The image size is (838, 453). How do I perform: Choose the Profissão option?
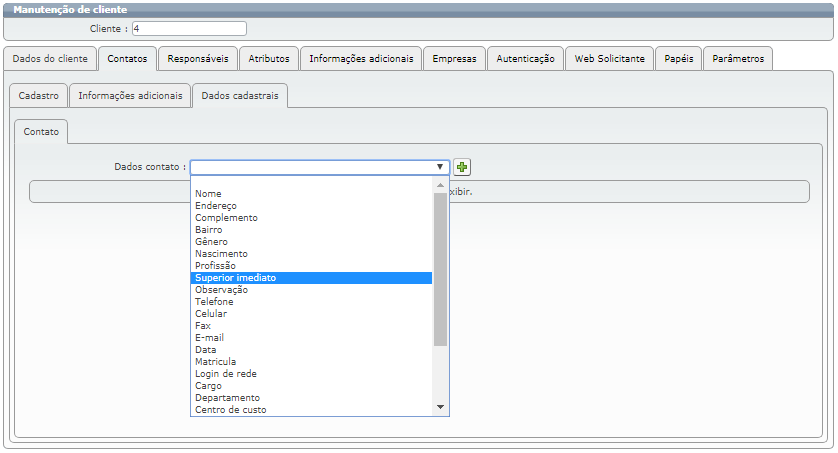311,266
